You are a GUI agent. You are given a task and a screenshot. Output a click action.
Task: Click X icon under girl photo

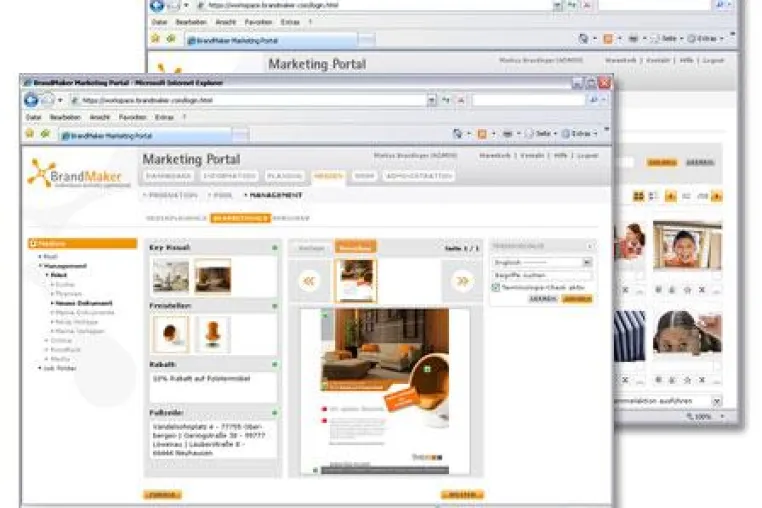tap(702, 380)
